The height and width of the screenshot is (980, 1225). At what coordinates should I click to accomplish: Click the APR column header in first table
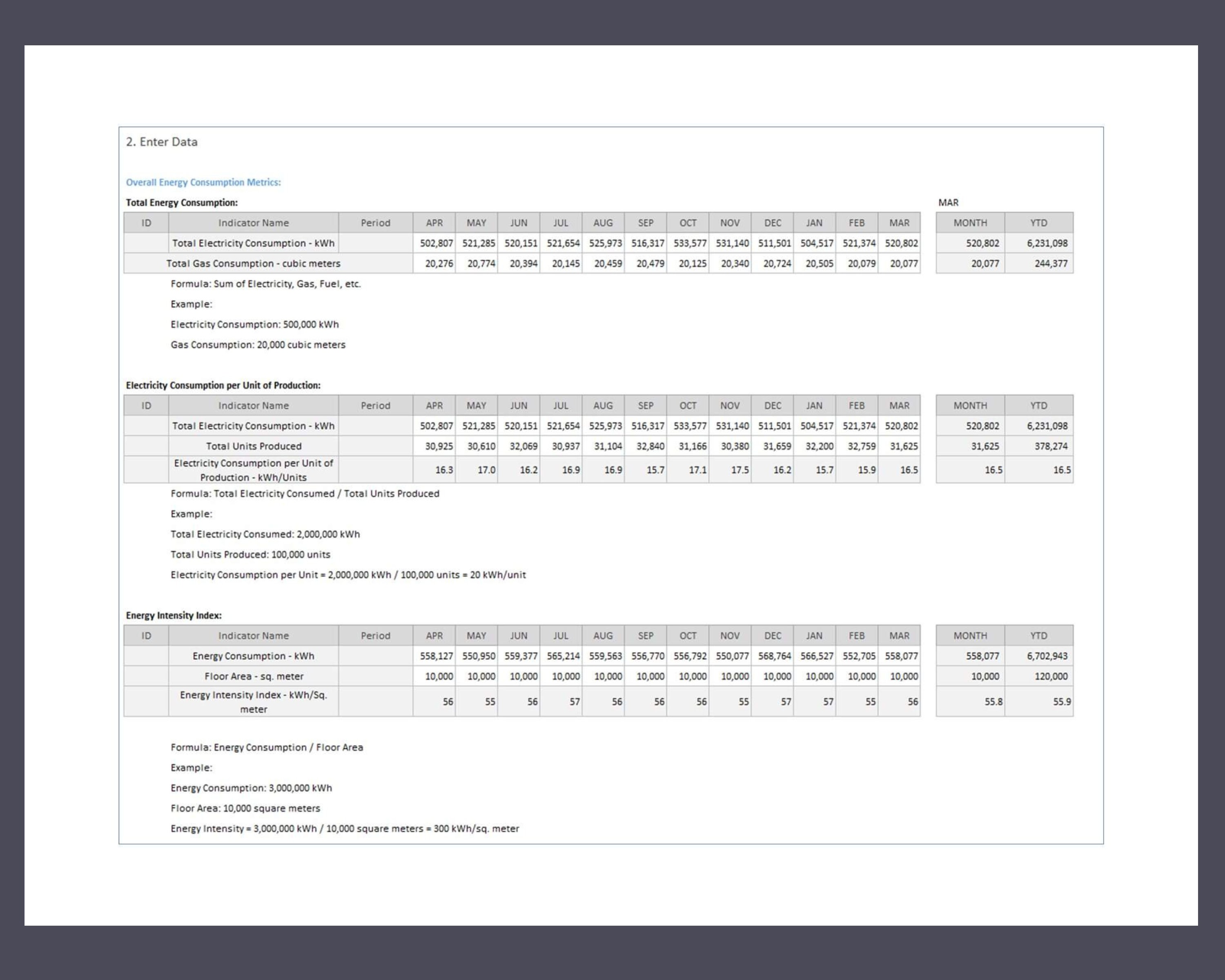434,223
